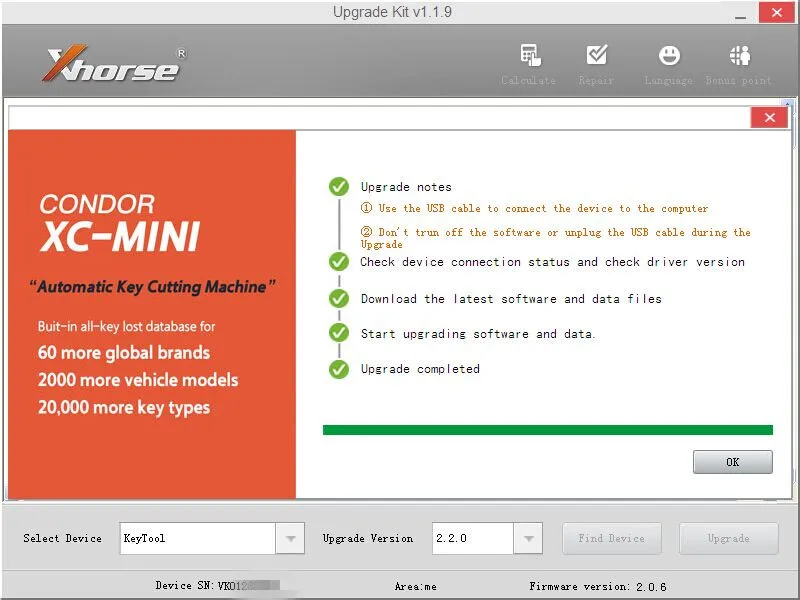Click the KeyTool device field
Image resolution: width=800 pixels, height=600 pixels.
(198, 538)
